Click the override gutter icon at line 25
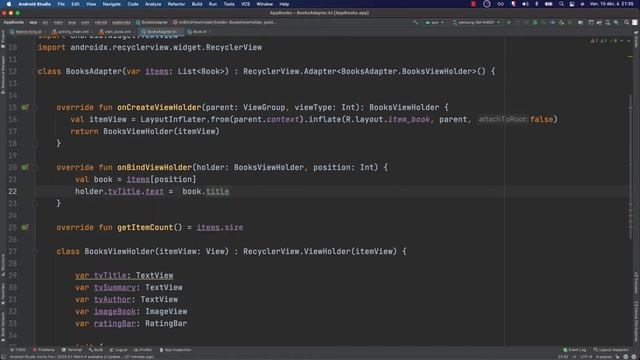The height and width of the screenshot is (360, 640). click(x=24, y=227)
